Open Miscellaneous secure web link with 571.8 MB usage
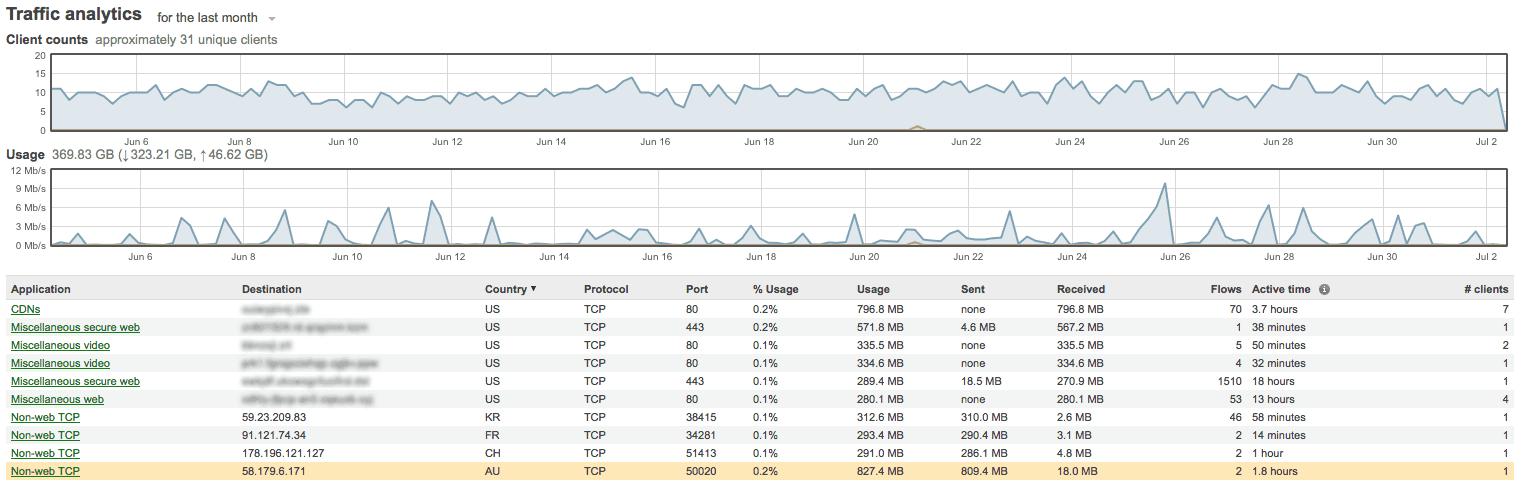This screenshot has width=1519, height=483. tap(75, 327)
